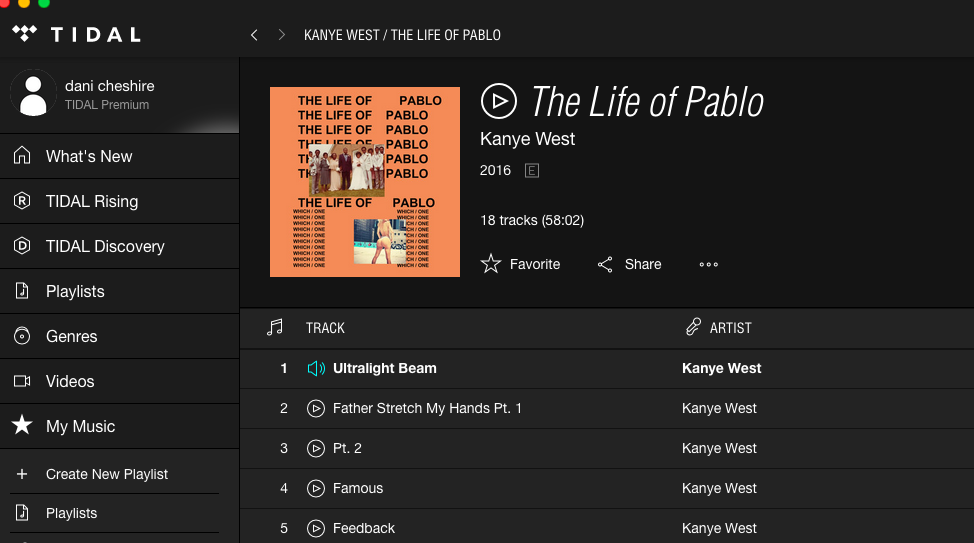Image resolution: width=974 pixels, height=543 pixels.
Task: Play track Pt. 2
Action: [316, 448]
